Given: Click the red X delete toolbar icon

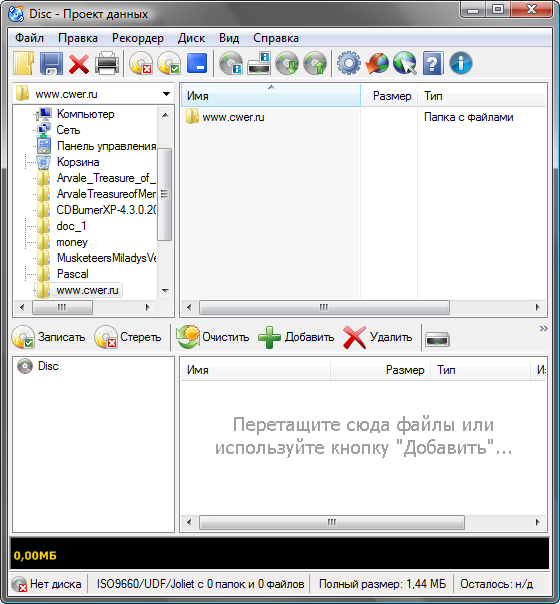Looking at the screenshot, I should click(x=79, y=64).
